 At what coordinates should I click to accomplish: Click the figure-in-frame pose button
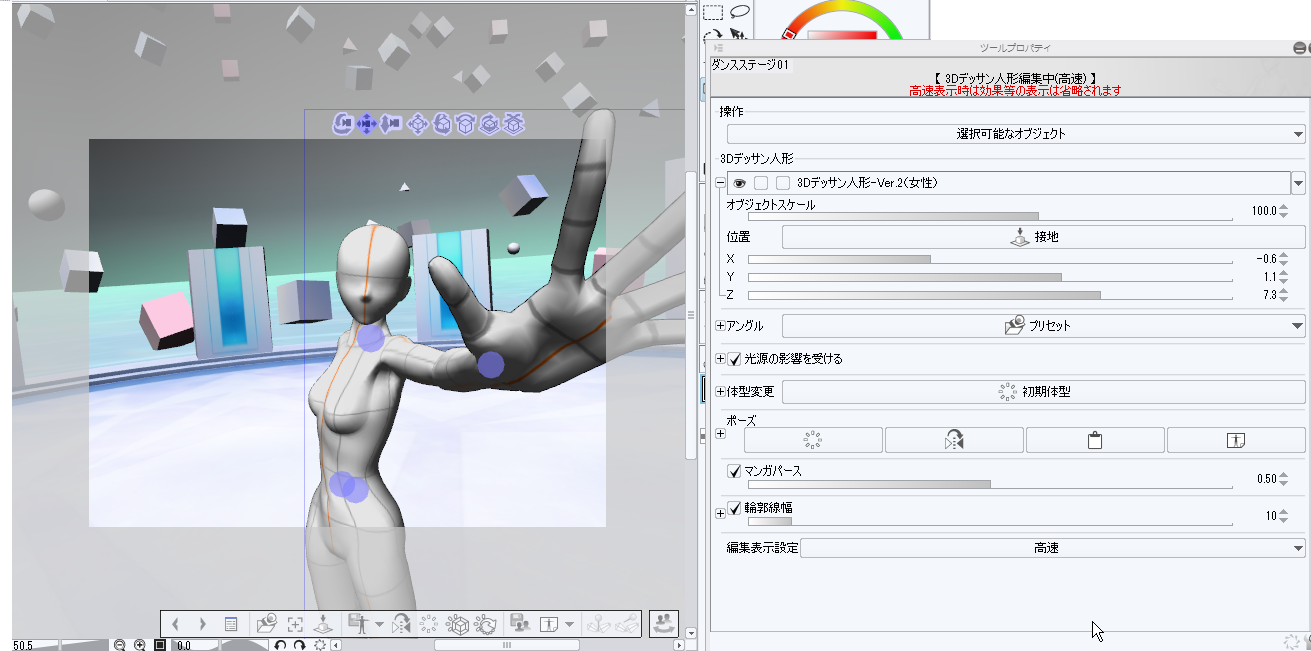1236,440
